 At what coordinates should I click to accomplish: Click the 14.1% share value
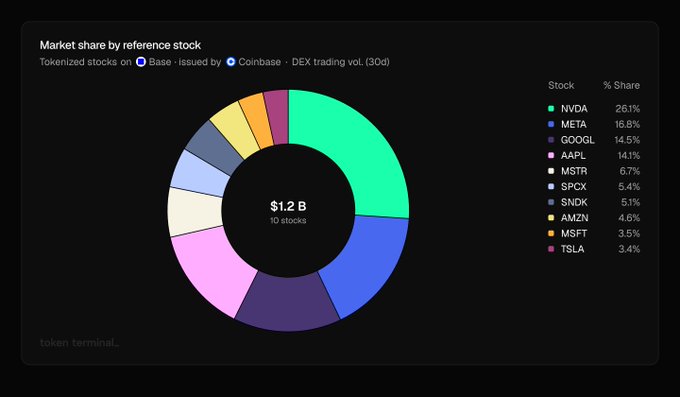tap(629, 155)
